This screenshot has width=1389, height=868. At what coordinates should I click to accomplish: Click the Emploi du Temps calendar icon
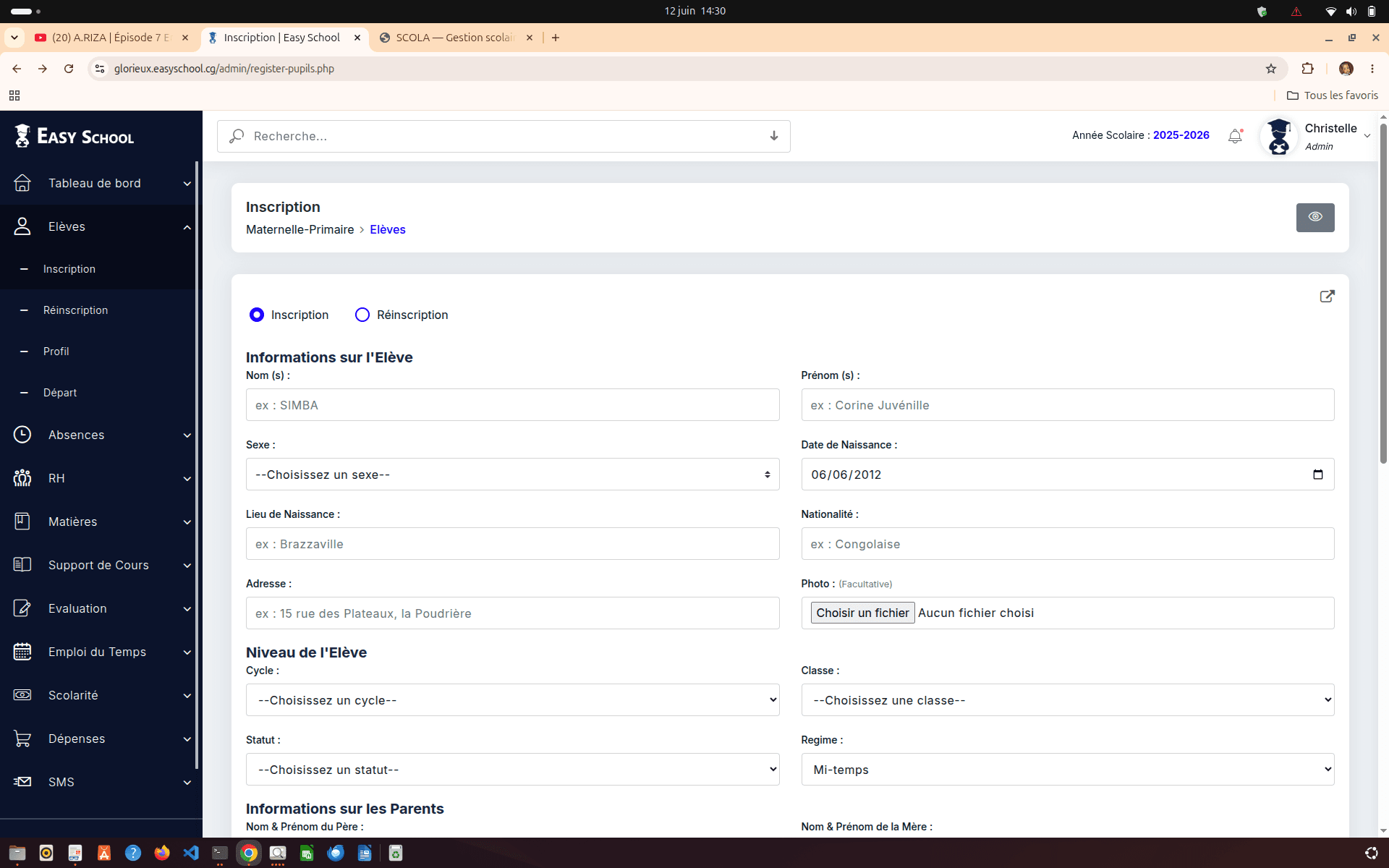(22, 652)
